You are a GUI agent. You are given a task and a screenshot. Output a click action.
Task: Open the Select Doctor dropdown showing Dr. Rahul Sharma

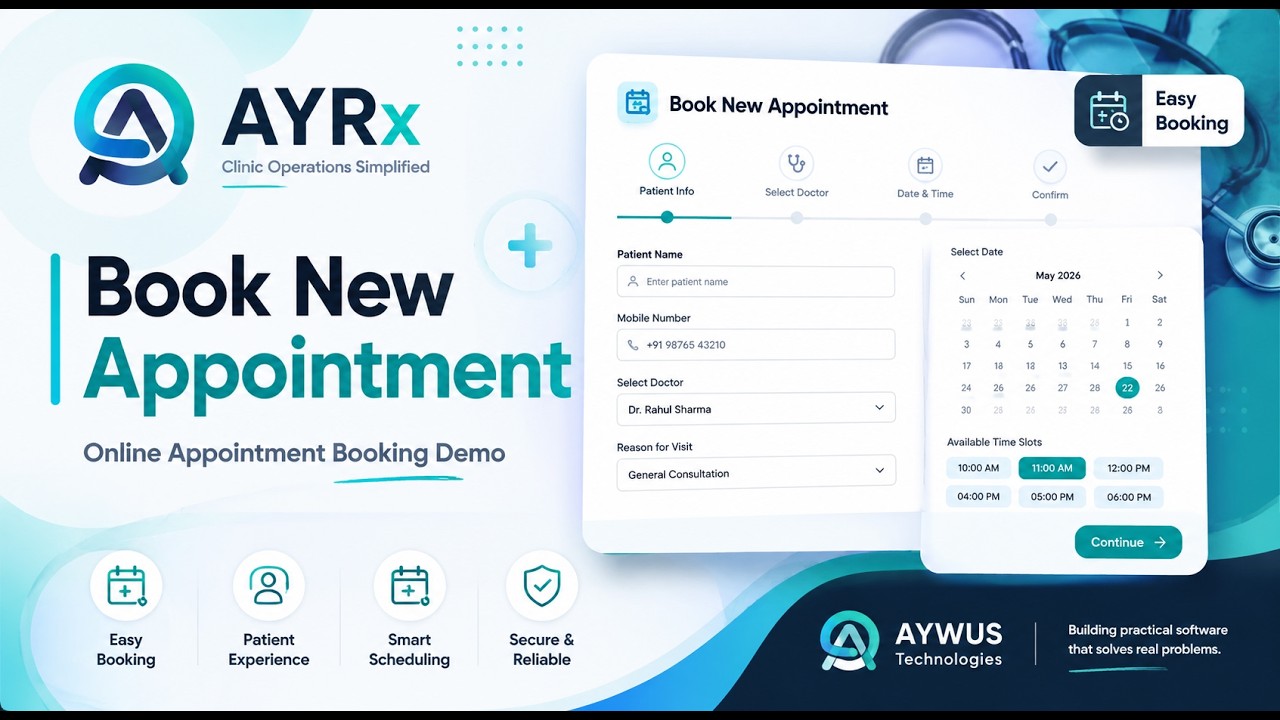[x=756, y=408]
